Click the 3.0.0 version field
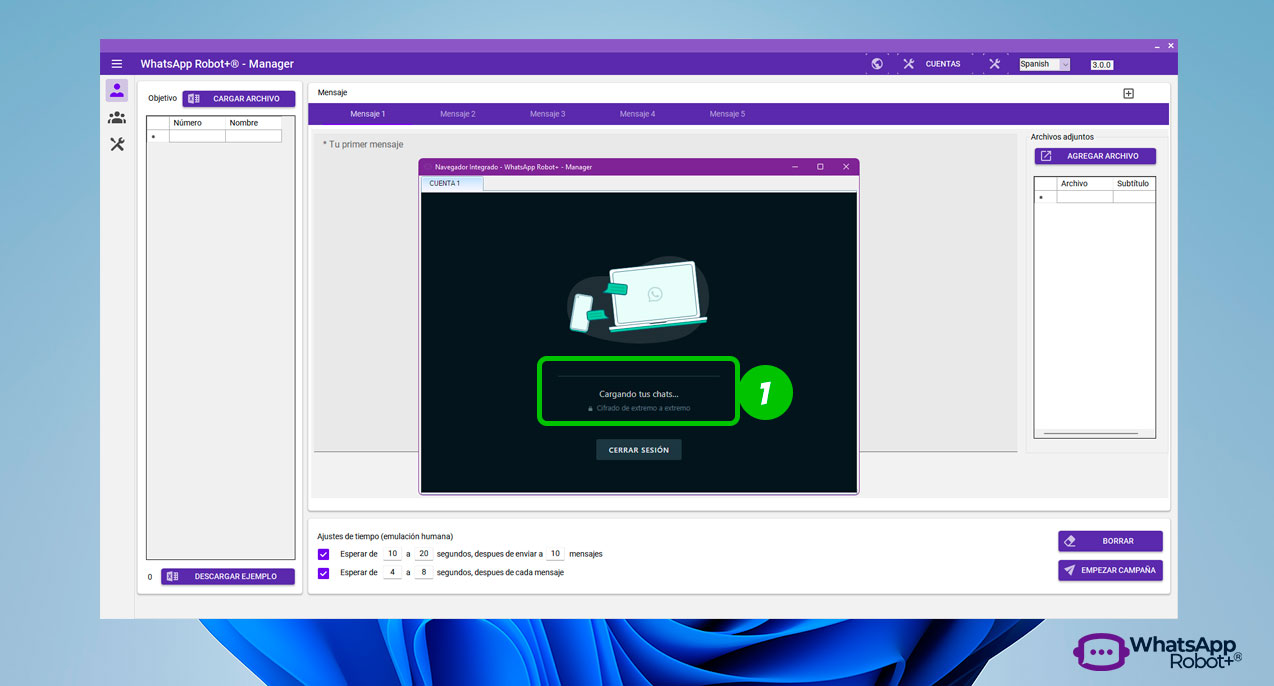Viewport: 1274px width, 686px height. coord(1101,65)
